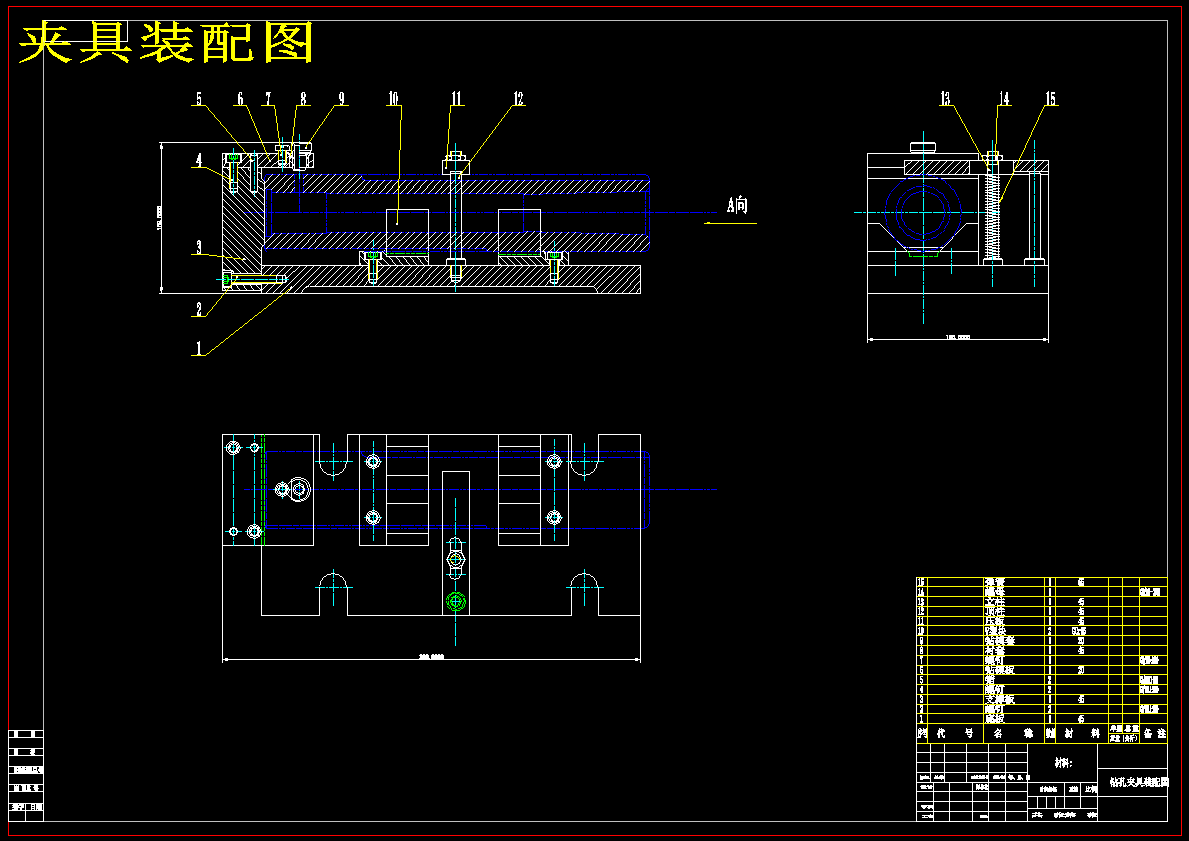Click the 弹簧 name in parts list row 15
The width and height of the screenshot is (1189, 841).
point(995,582)
